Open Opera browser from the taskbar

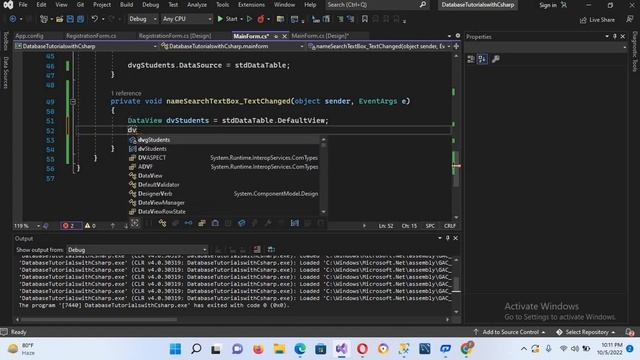(362, 349)
